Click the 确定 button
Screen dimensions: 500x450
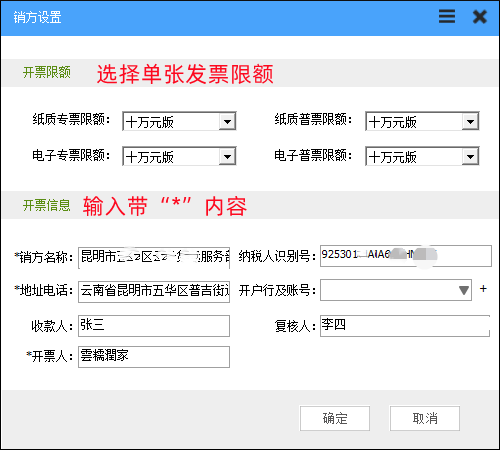click(335, 418)
